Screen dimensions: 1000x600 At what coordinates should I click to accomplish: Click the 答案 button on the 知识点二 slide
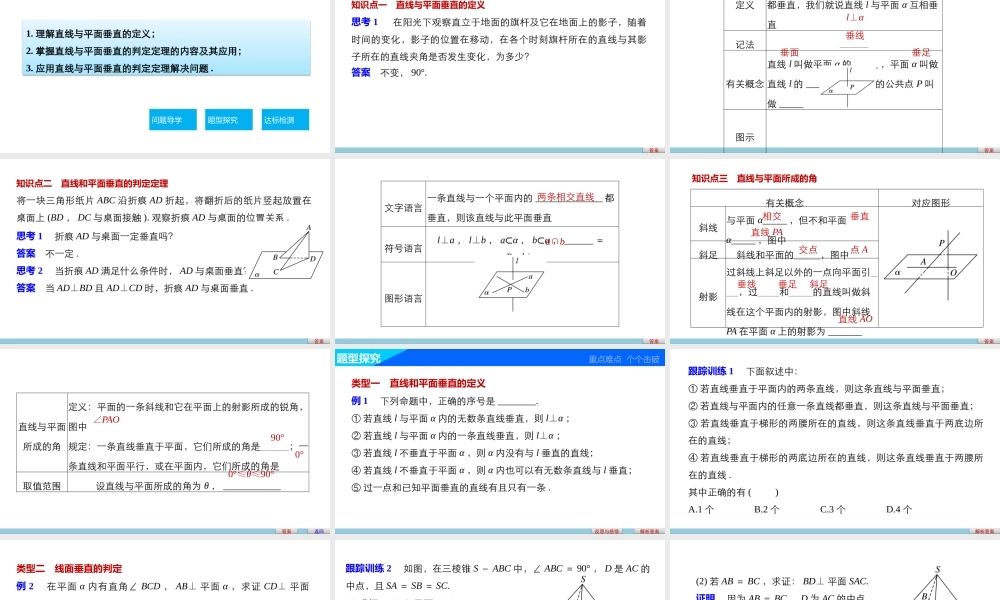(x=318, y=341)
